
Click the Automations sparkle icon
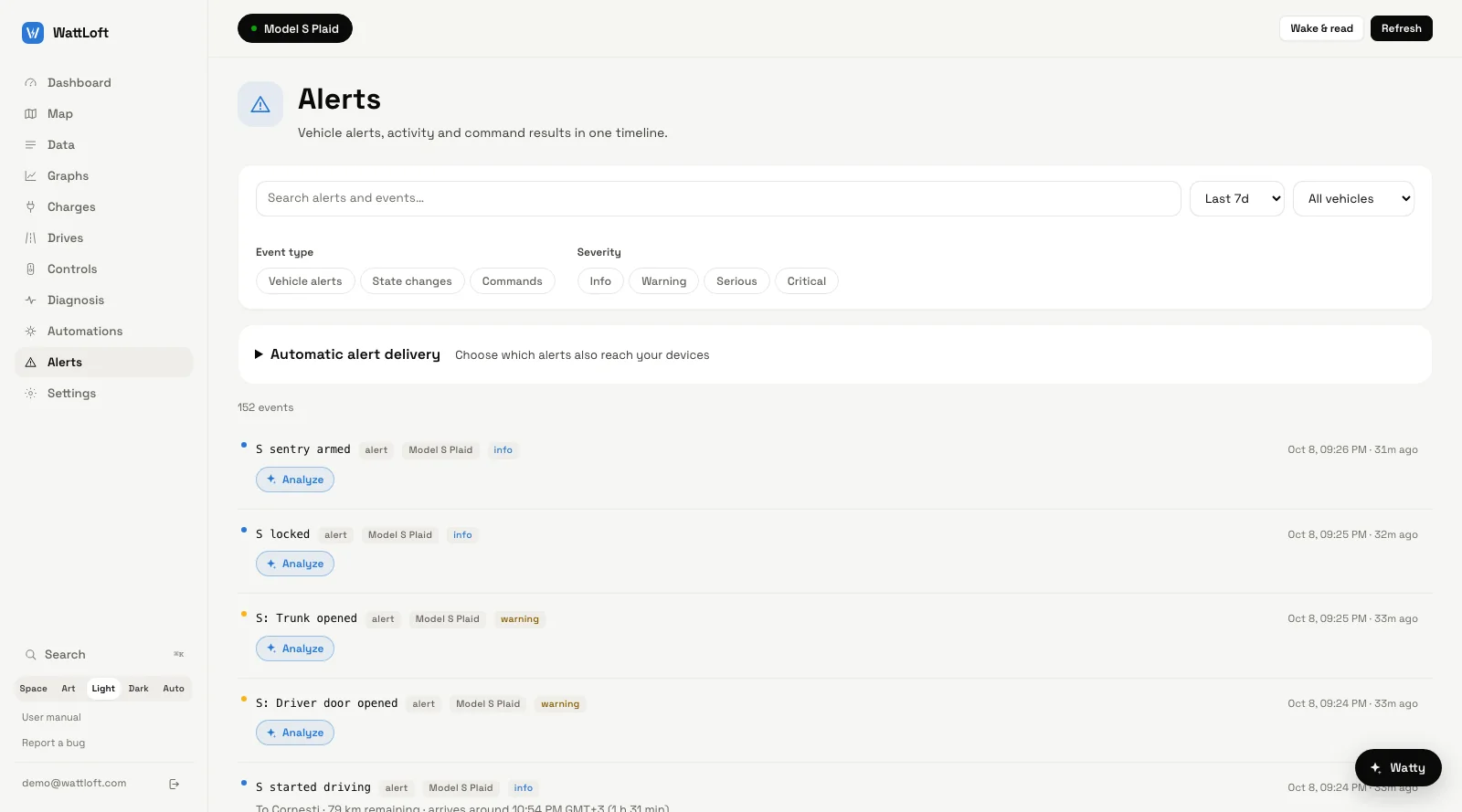click(x=30, y=332)
